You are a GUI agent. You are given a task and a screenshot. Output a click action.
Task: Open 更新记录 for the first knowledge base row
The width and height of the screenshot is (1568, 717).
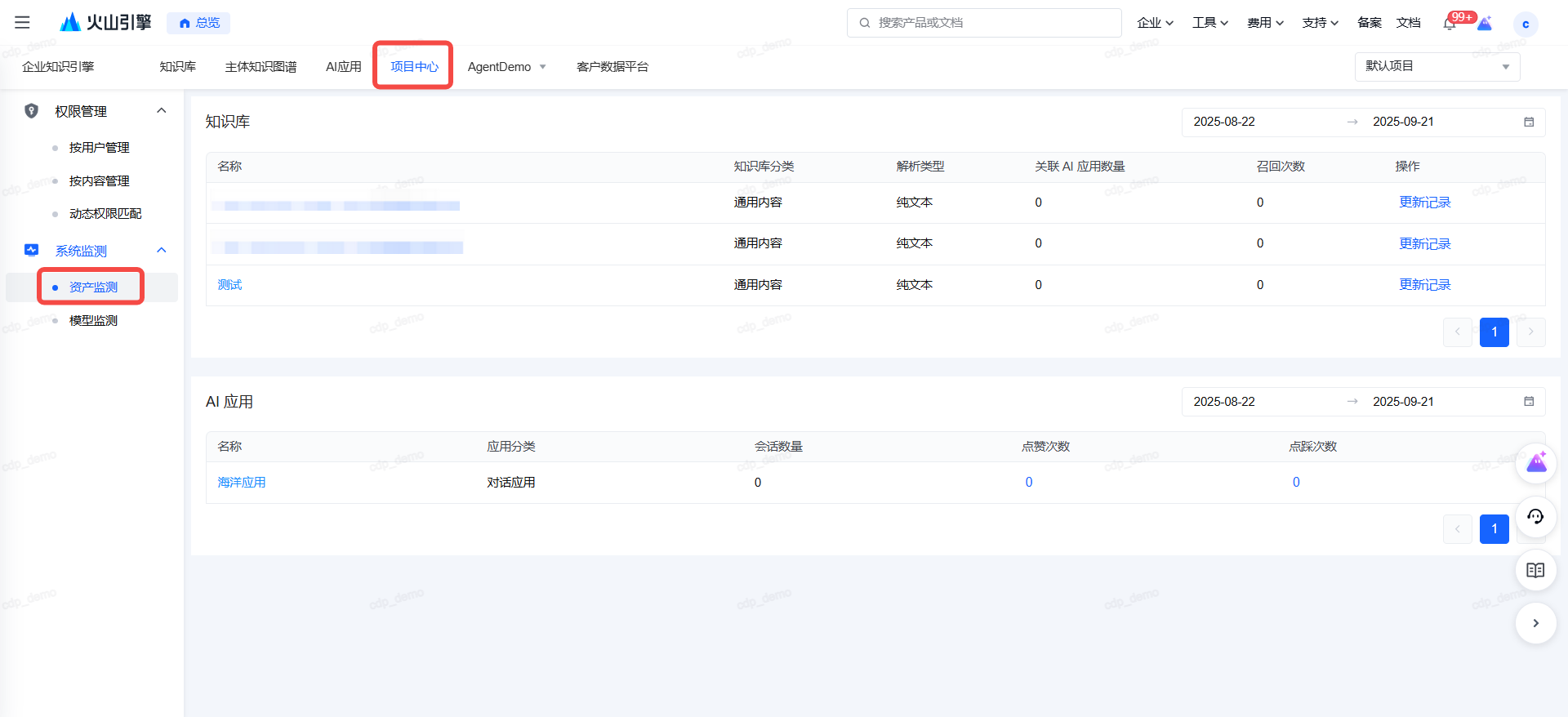1425,203
